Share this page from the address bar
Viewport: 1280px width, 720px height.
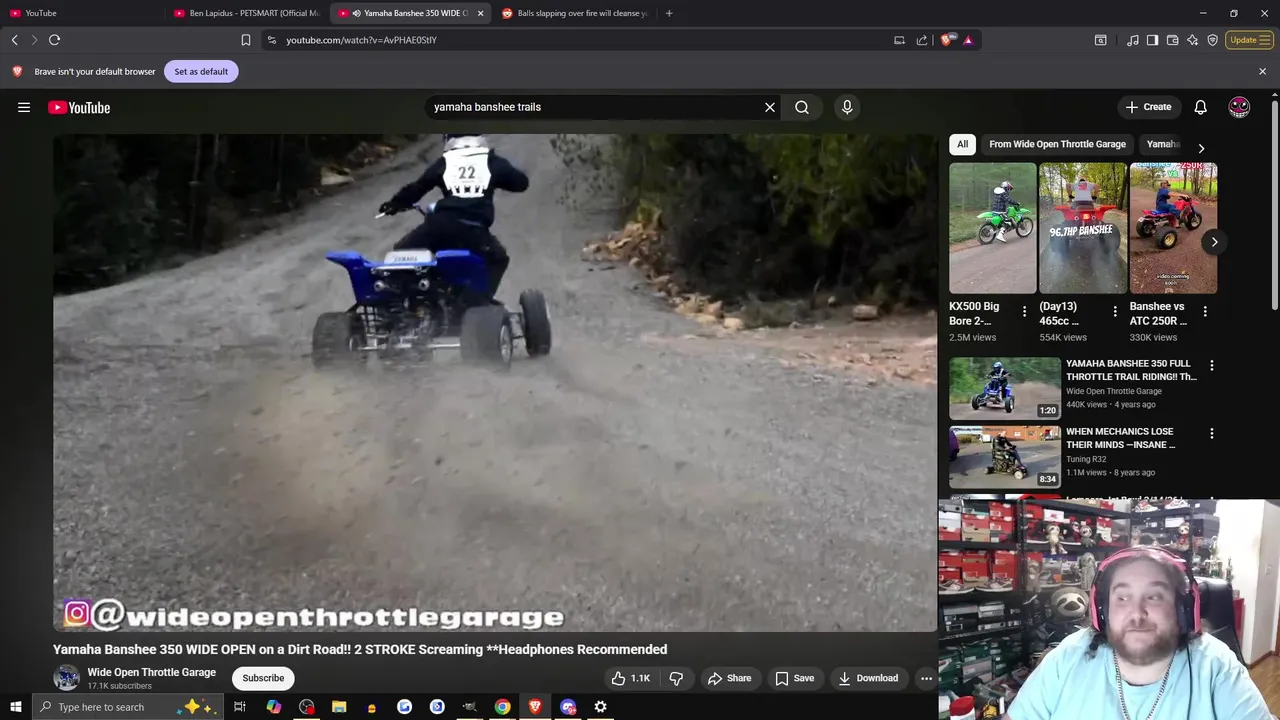[922, 40]
